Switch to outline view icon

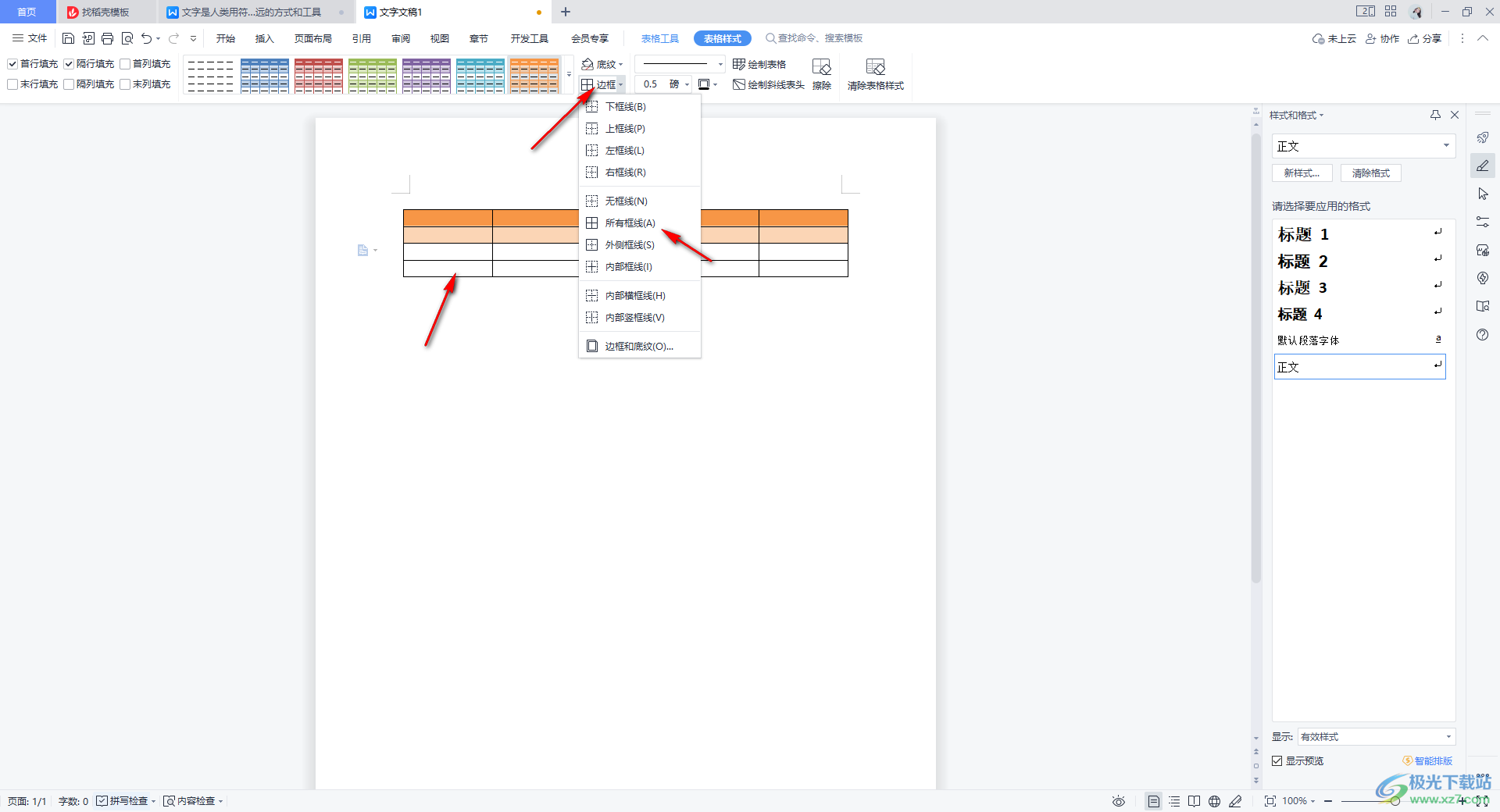point(1174,801)
